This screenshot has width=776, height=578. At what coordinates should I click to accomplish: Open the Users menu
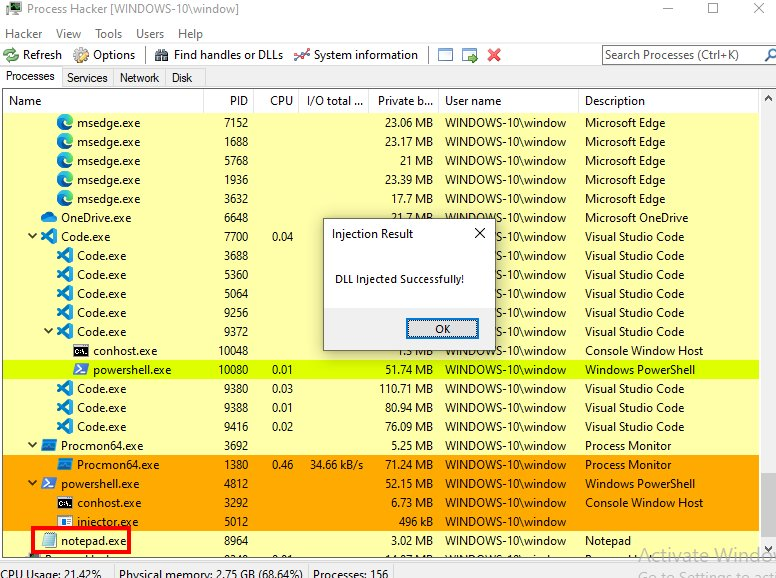[150, 34]
